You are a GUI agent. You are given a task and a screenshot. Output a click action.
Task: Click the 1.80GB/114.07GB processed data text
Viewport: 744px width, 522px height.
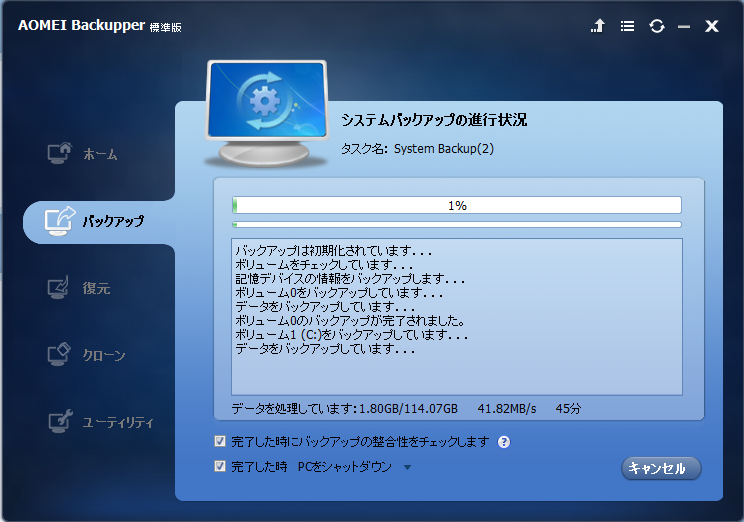[409, 409]
